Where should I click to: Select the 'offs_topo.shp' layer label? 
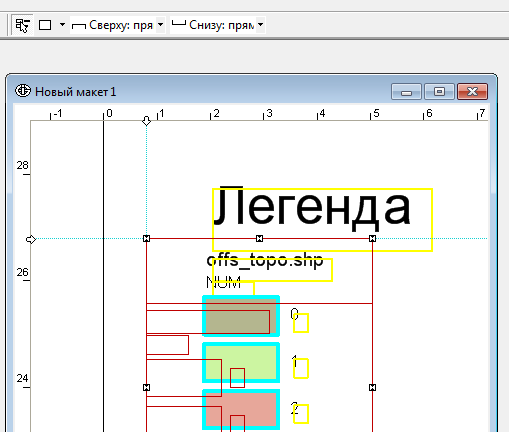pyautogui.click(x=265, y=260)
